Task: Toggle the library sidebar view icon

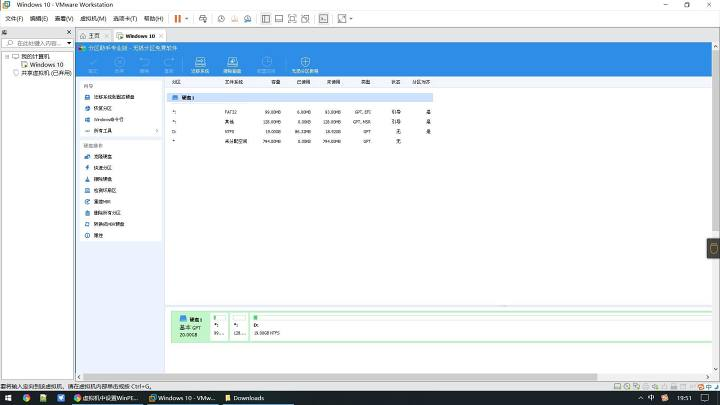Action: (x=265, y=19)
